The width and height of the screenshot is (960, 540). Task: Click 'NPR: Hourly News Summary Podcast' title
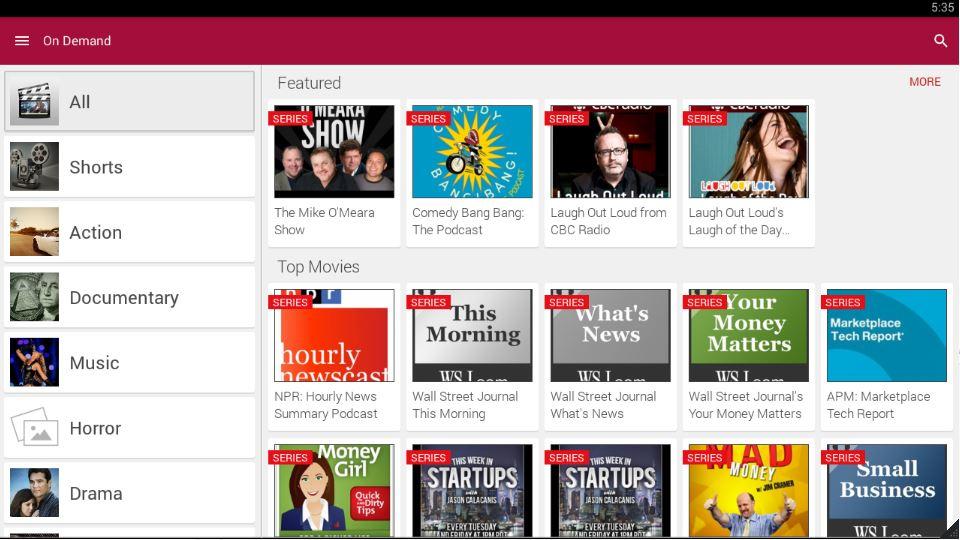click(x=326, y=405)
